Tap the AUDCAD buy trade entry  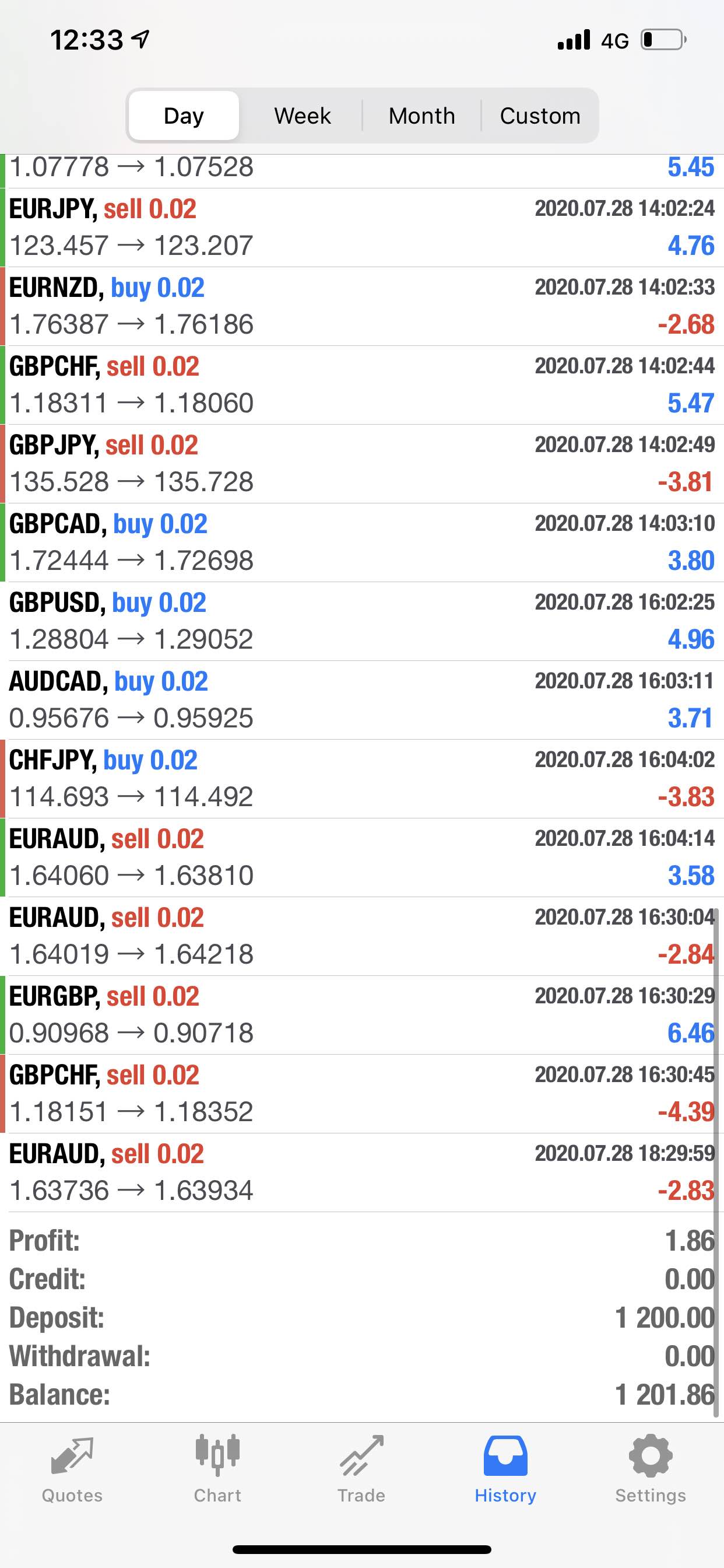coord(362,700)
